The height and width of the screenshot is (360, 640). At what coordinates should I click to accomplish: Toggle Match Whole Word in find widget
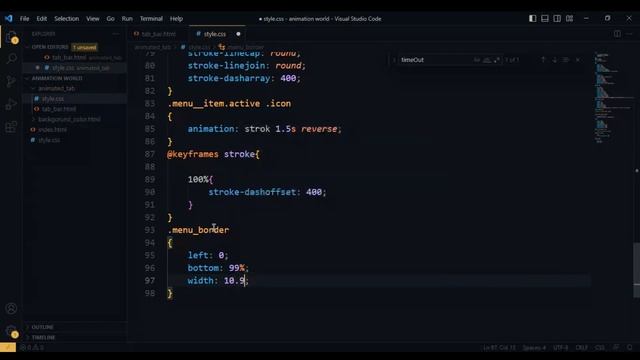click(487, 60)
